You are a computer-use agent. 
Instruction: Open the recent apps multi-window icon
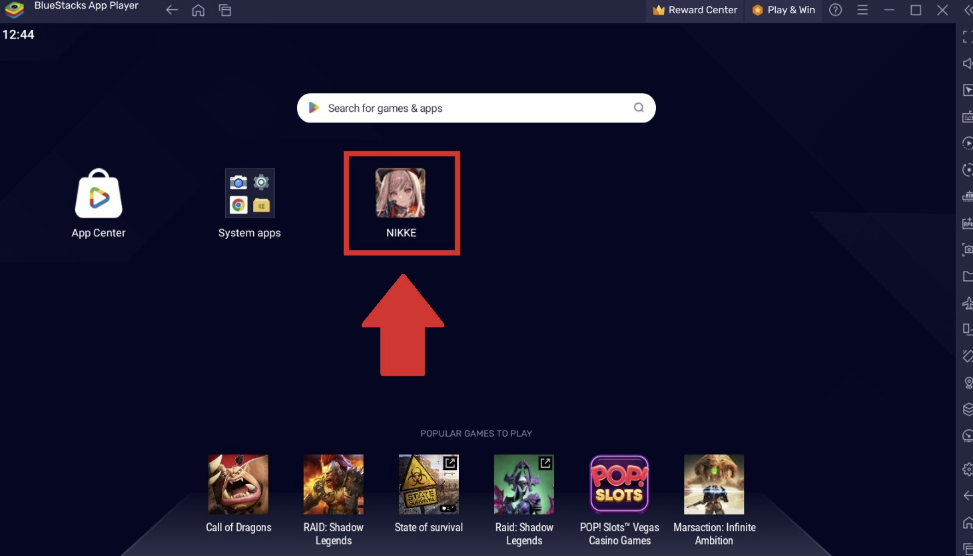[225, 10]
